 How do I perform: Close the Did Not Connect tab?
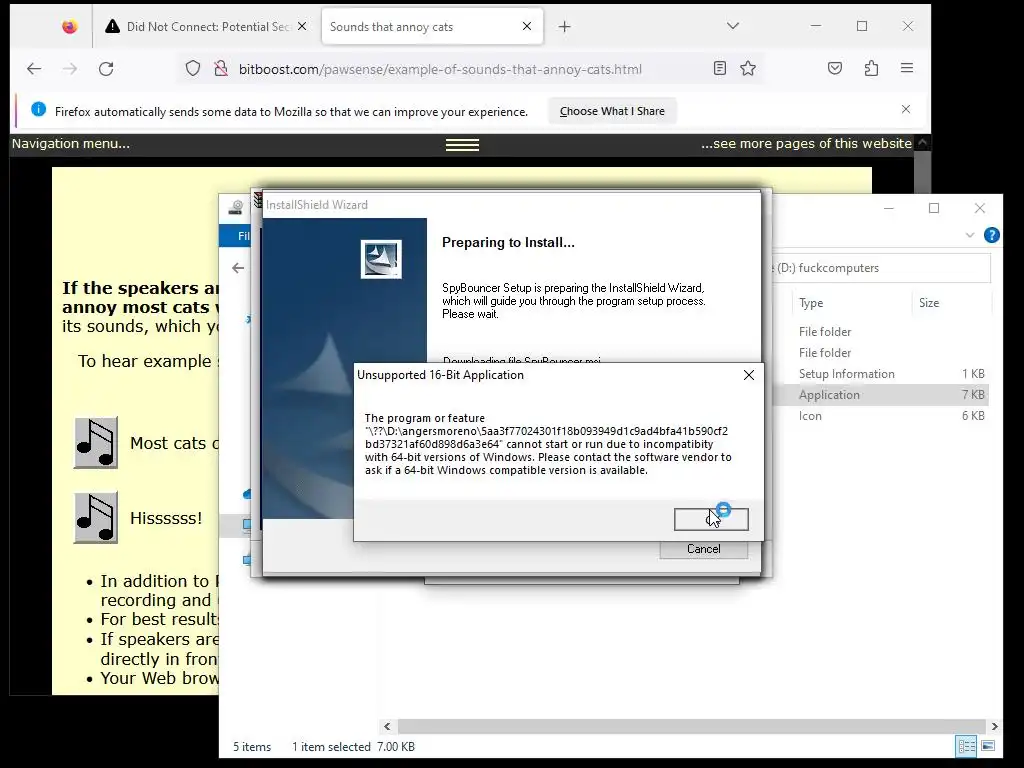click(302, 27)
